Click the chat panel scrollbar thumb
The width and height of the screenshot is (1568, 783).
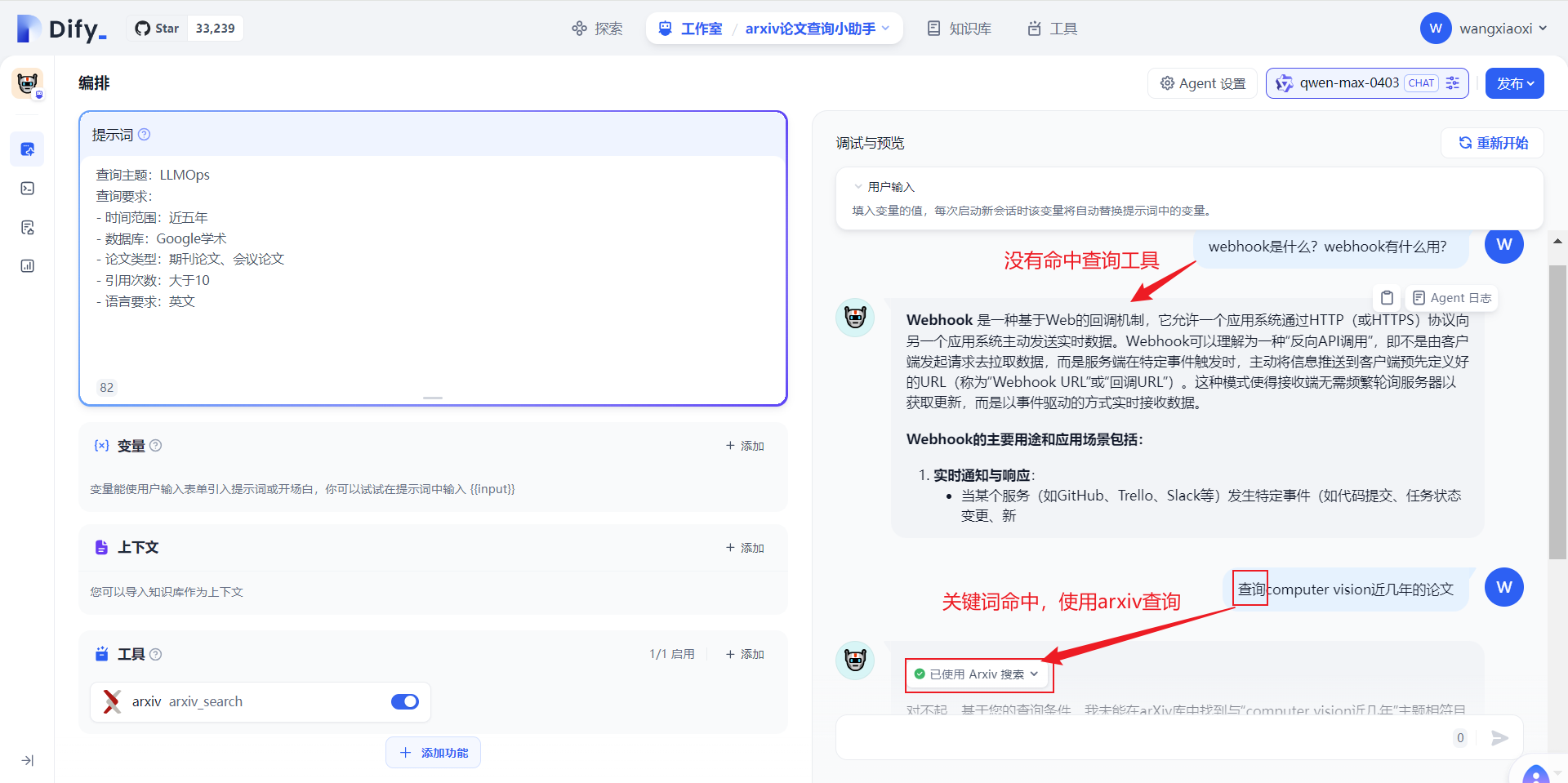tap(1557, 412)
